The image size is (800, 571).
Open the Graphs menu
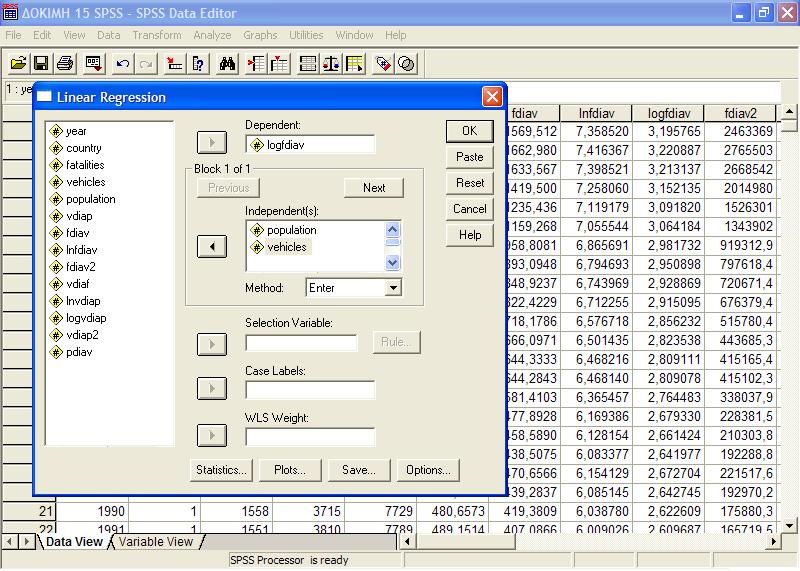[260, 35]
